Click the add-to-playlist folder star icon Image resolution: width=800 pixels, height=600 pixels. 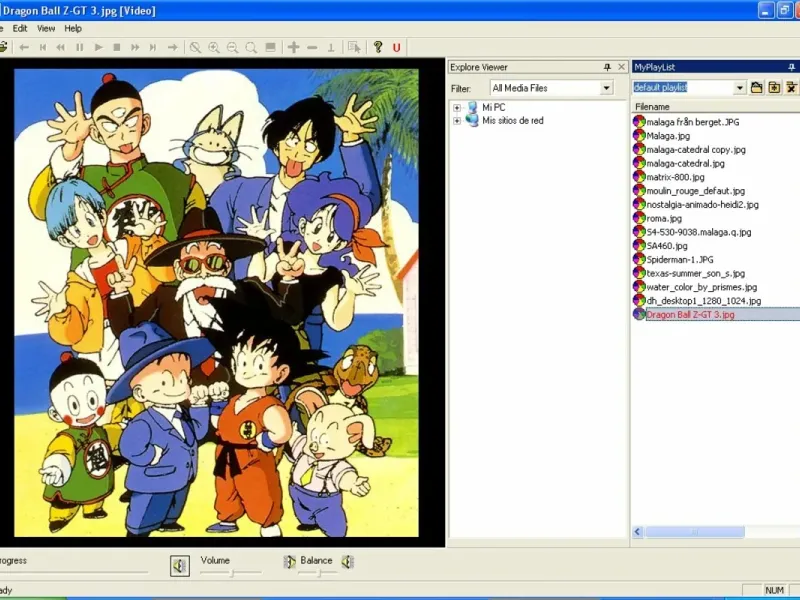[774, 88]
